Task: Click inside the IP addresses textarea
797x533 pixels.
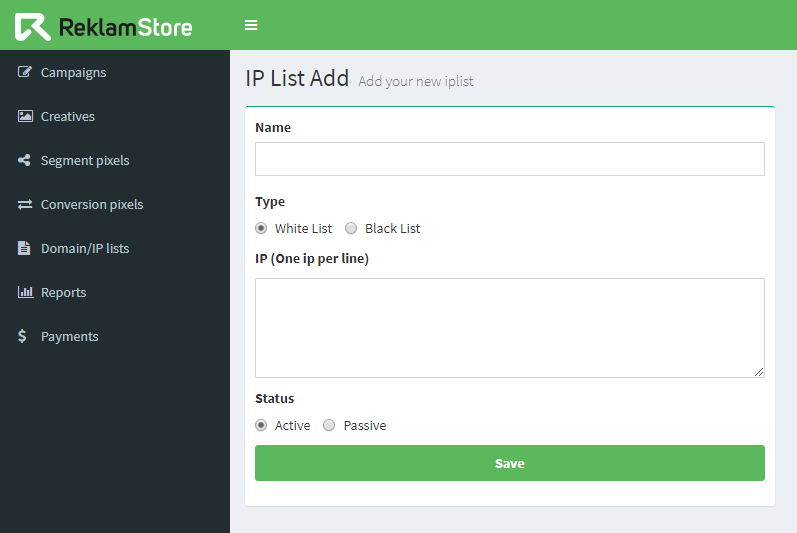Action: (509, 327)
